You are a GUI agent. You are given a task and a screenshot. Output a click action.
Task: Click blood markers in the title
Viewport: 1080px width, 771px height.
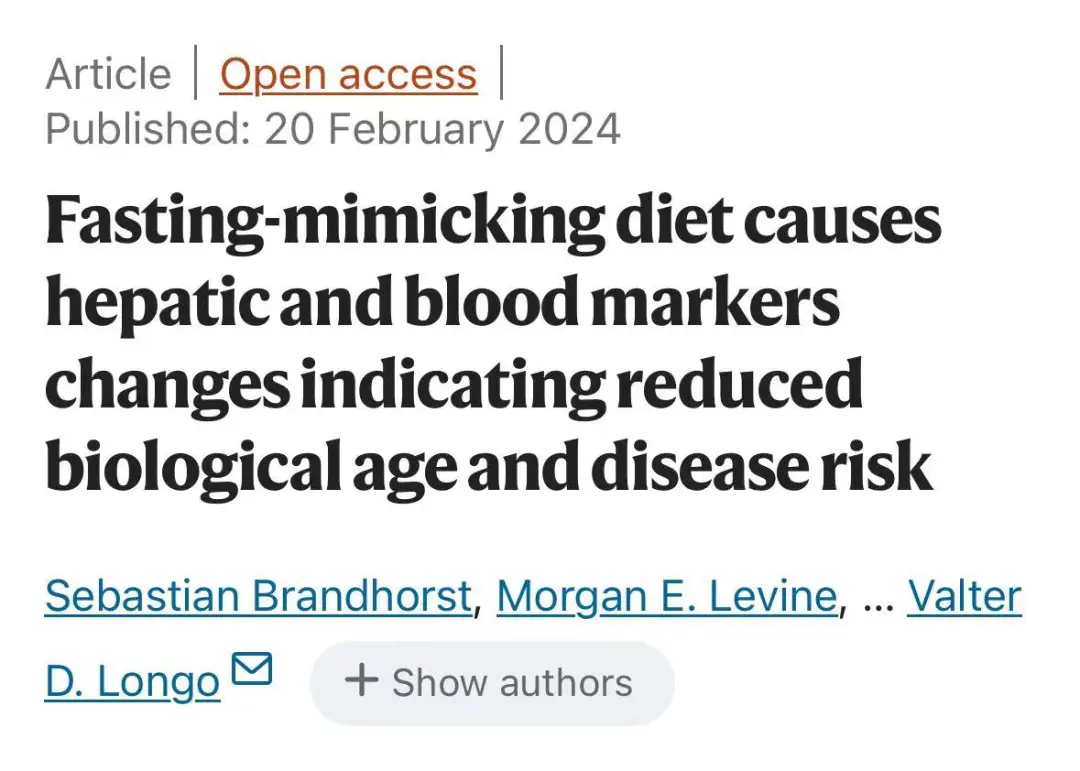(x=621, y=305)
